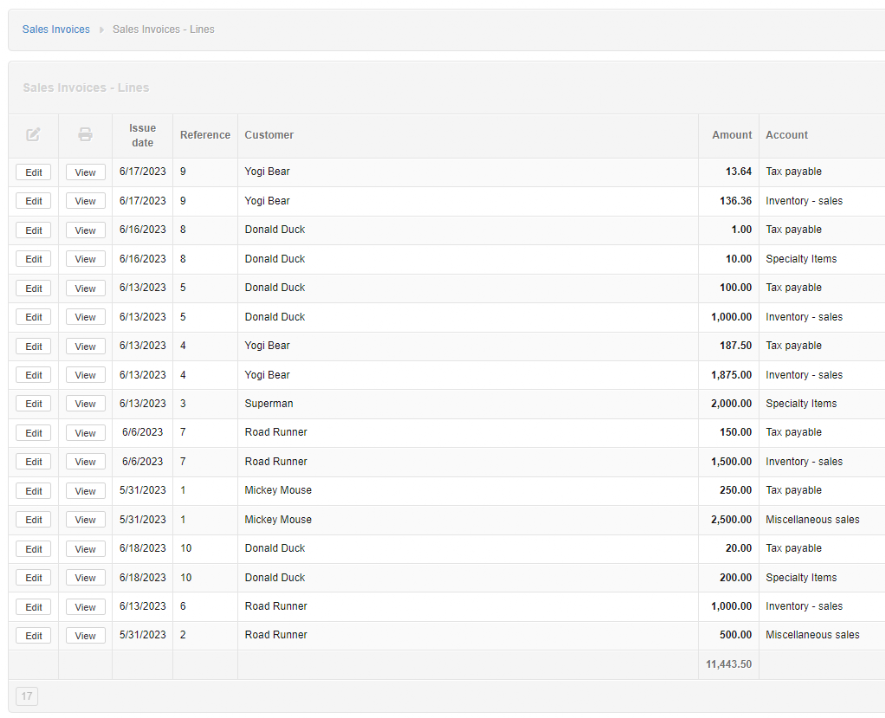The image size is (885, 718).
Task: Open the Sales Invoices breadcrumb link
Action: 56,29
